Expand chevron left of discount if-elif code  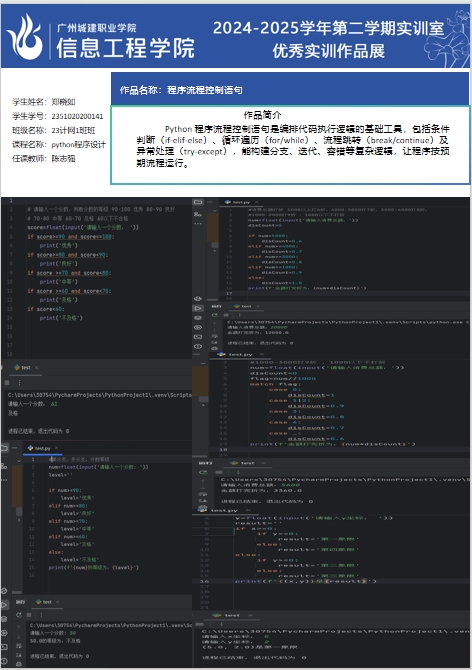coord(214,211)
